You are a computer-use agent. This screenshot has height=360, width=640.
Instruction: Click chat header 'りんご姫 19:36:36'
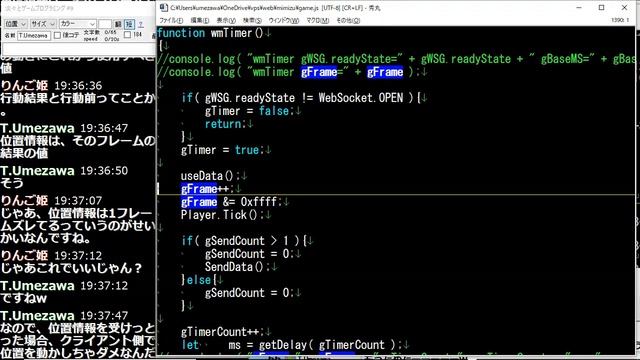(x=51, y=86)
